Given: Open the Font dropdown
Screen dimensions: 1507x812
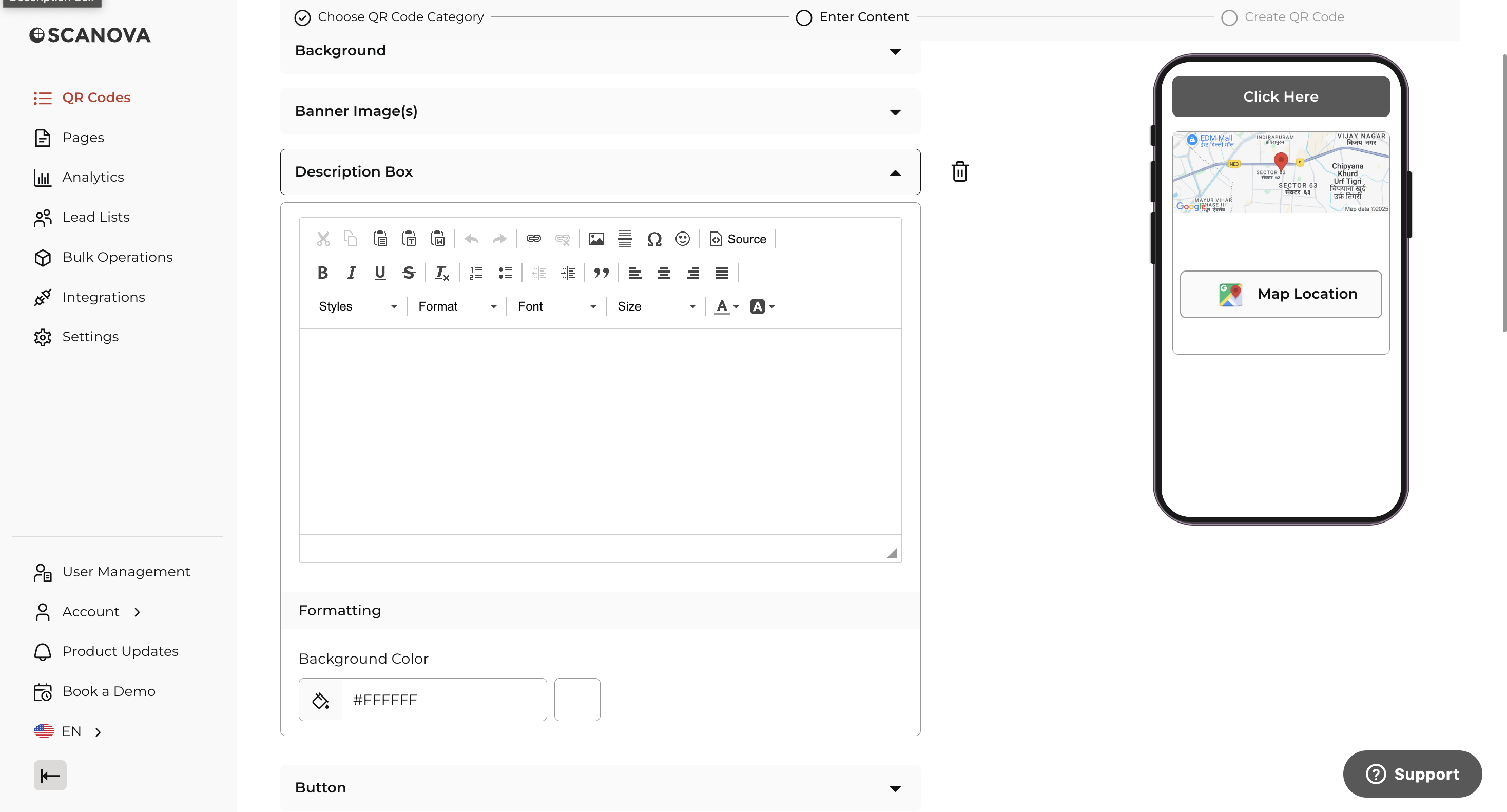Looking at the screenshot, I should tap(557, 306).
